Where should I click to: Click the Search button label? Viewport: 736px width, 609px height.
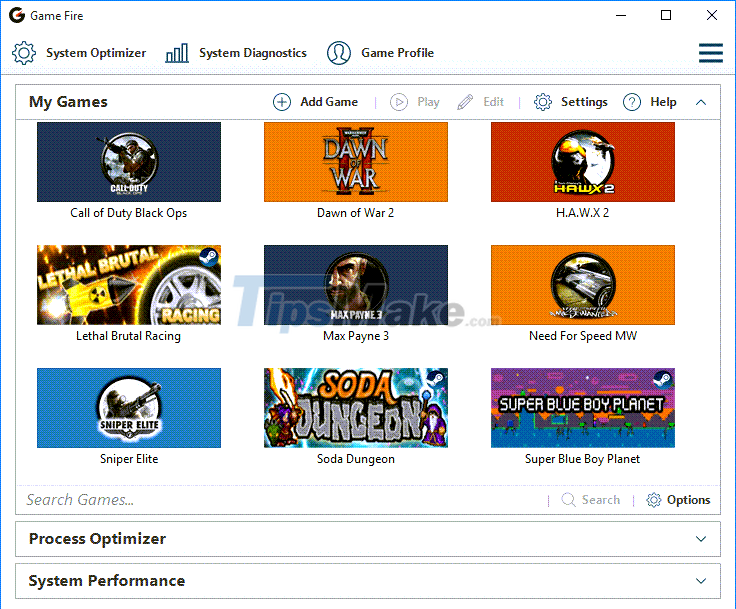pyautogui.click(x=601, y=500)
